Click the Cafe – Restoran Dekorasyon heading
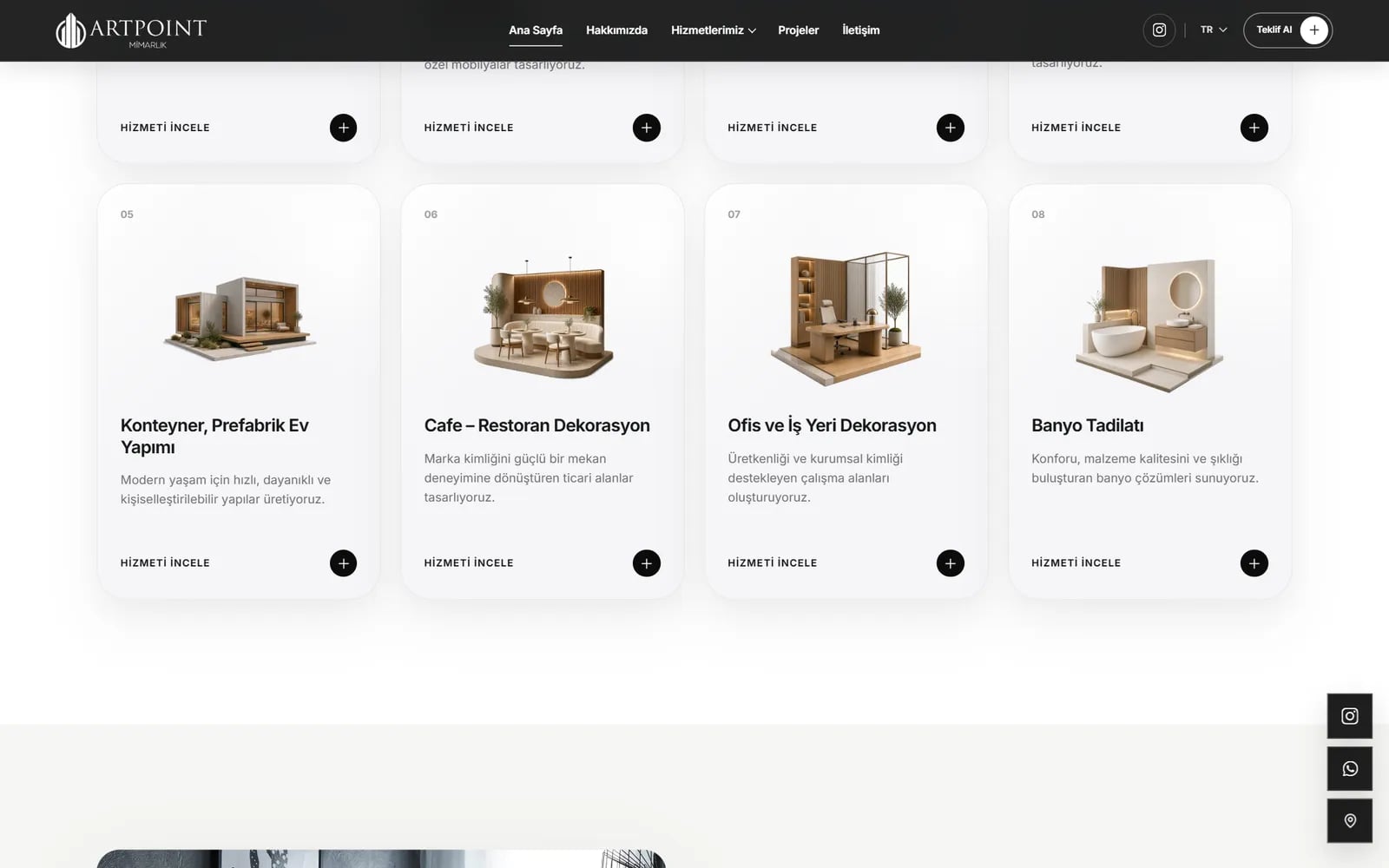Screen dimensions: 1389x868 tap(537, 425)
